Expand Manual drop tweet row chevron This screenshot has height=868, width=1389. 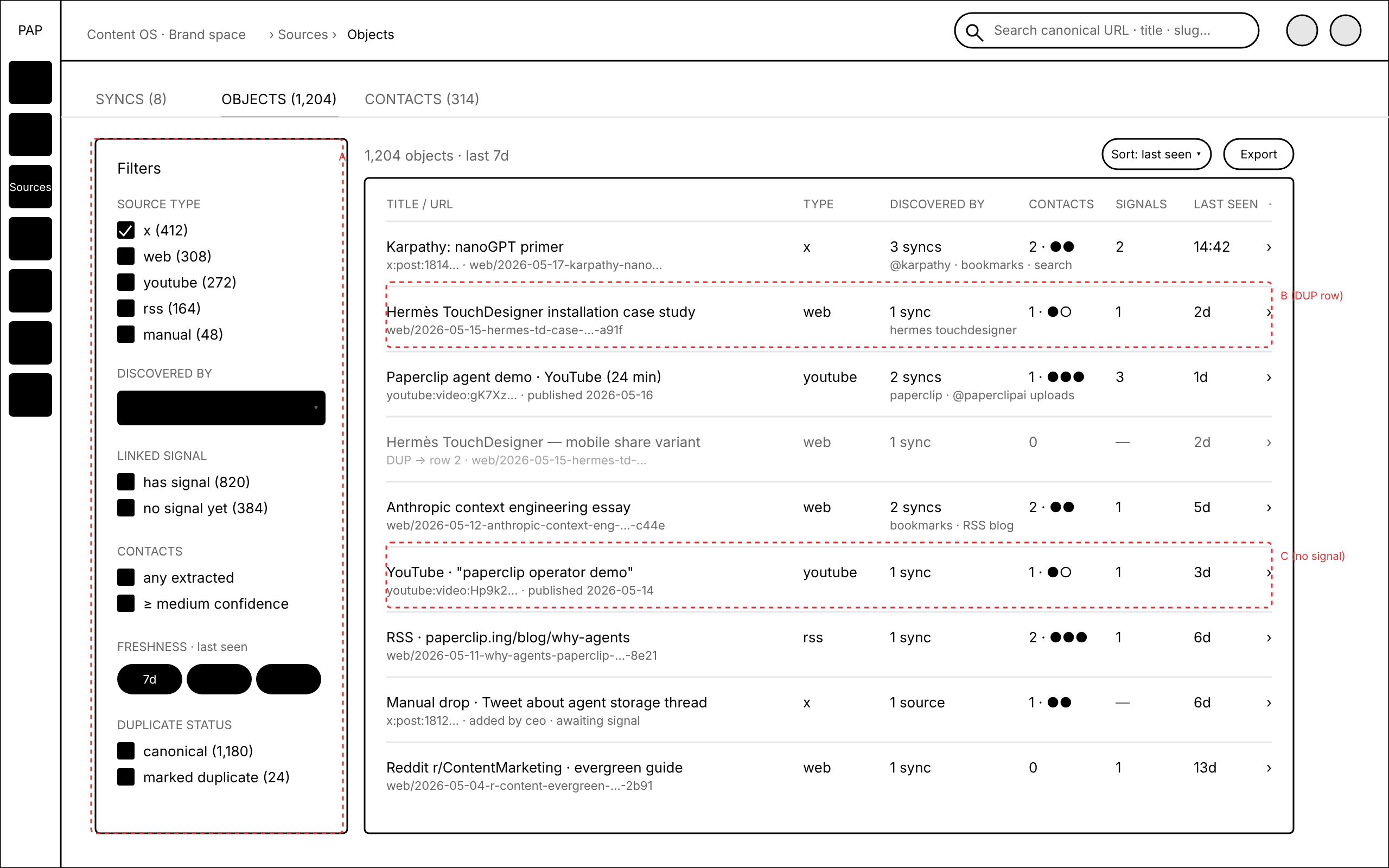pos(1269,703)
